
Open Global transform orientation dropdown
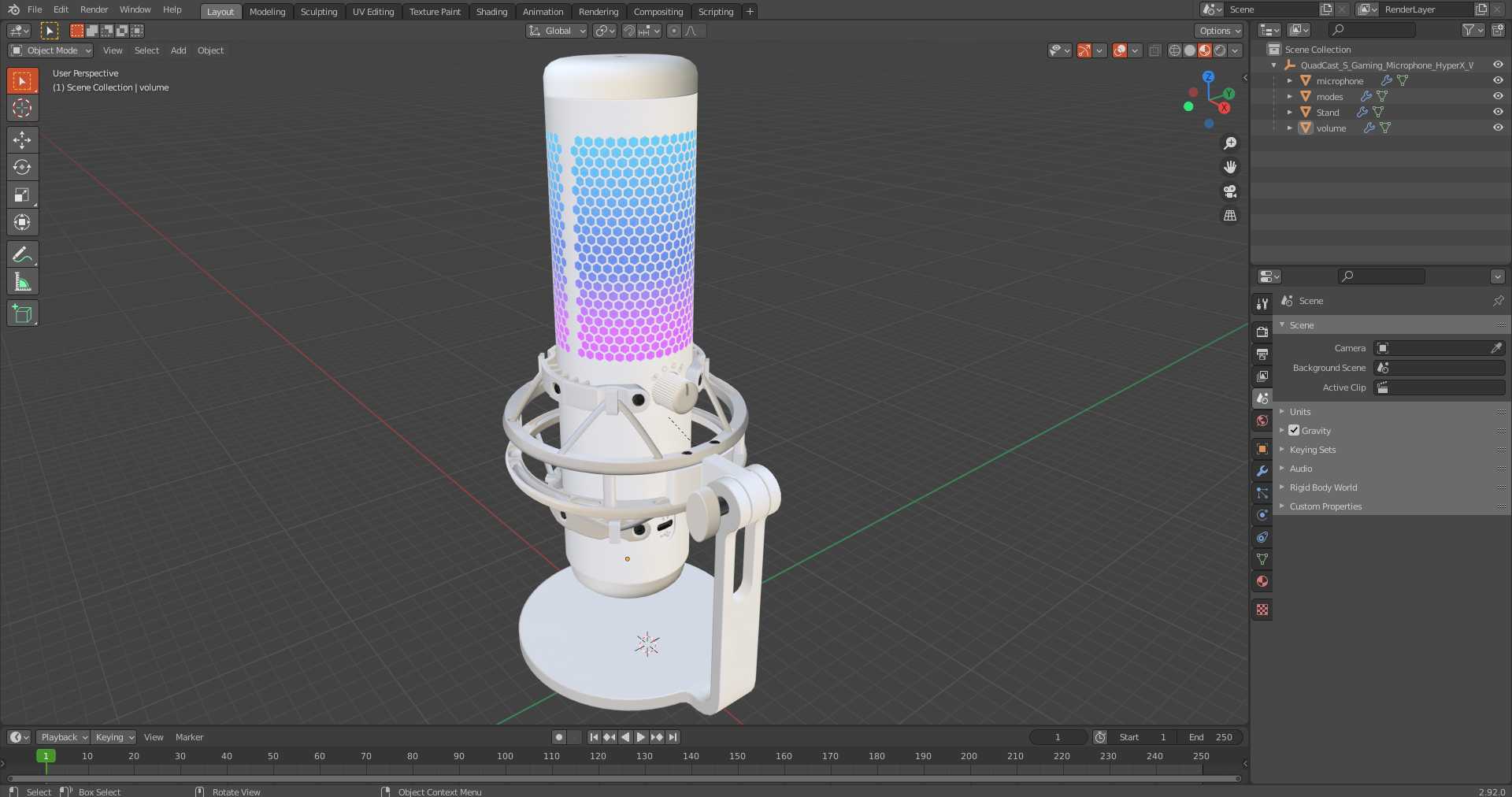(x=557, y=31)
